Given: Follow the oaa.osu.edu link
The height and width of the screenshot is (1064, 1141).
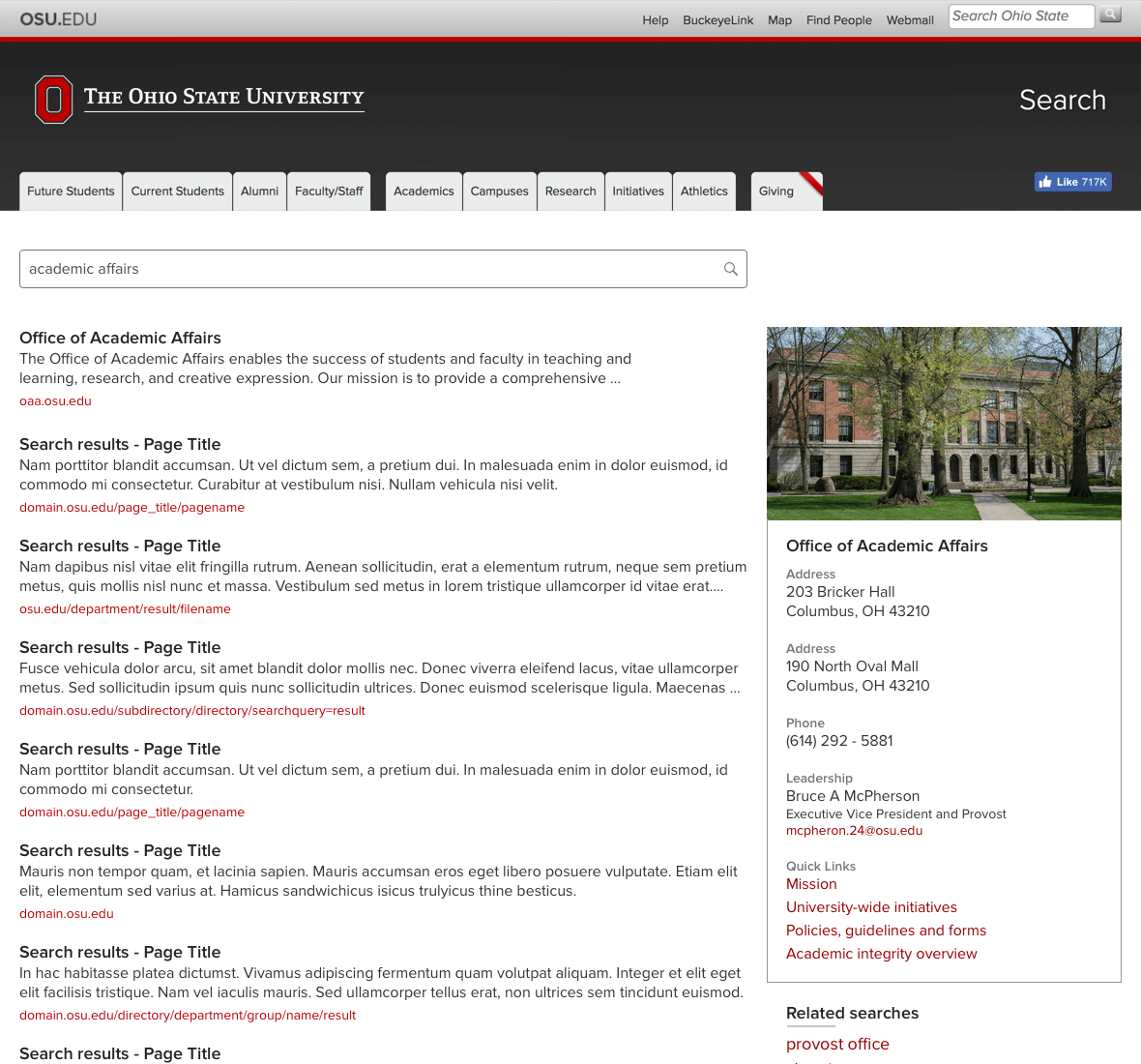Looking at the screenshot, I should (x=55, y=401).
